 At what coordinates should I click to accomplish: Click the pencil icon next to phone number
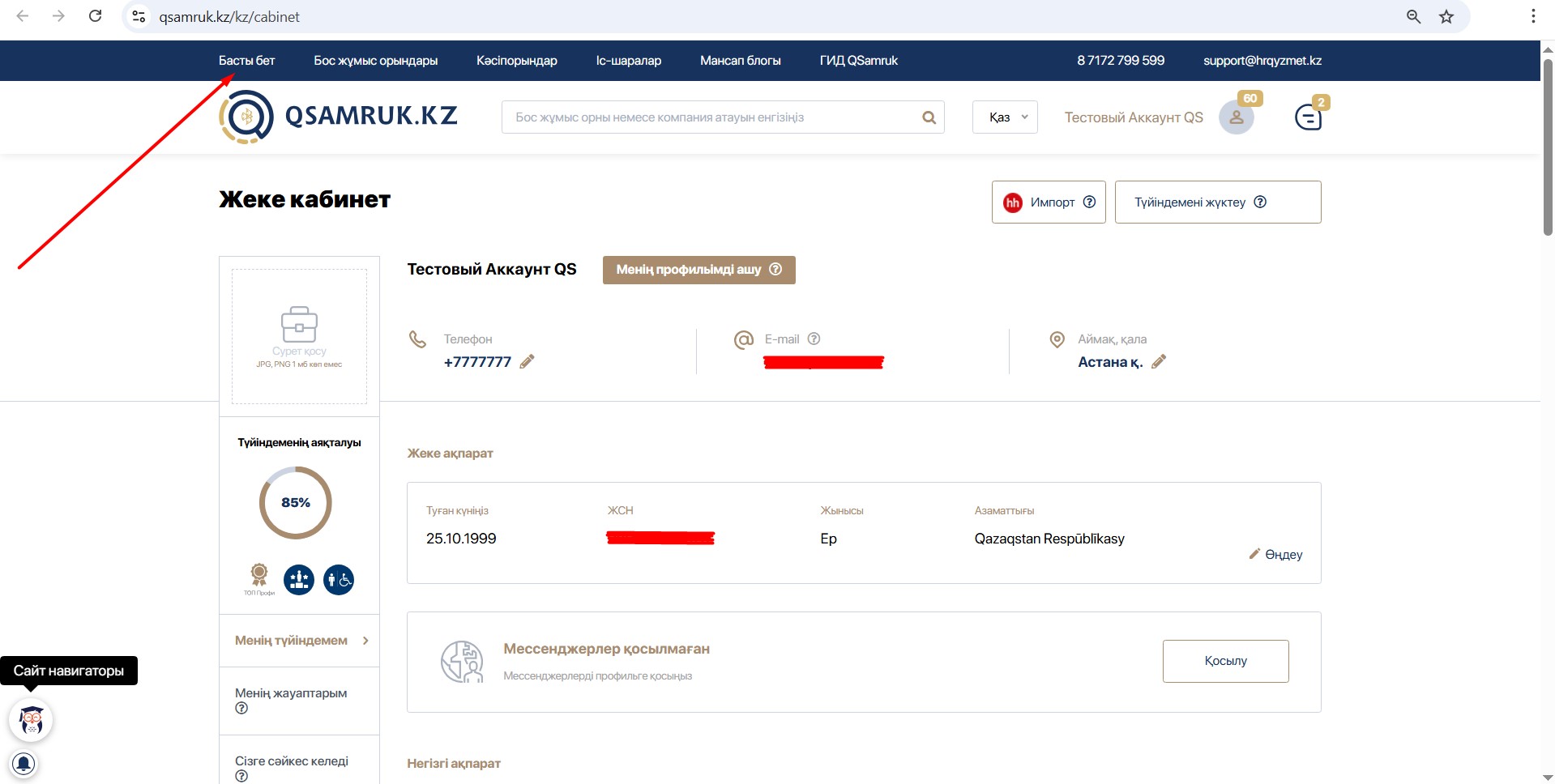click(x=527, y=362)
